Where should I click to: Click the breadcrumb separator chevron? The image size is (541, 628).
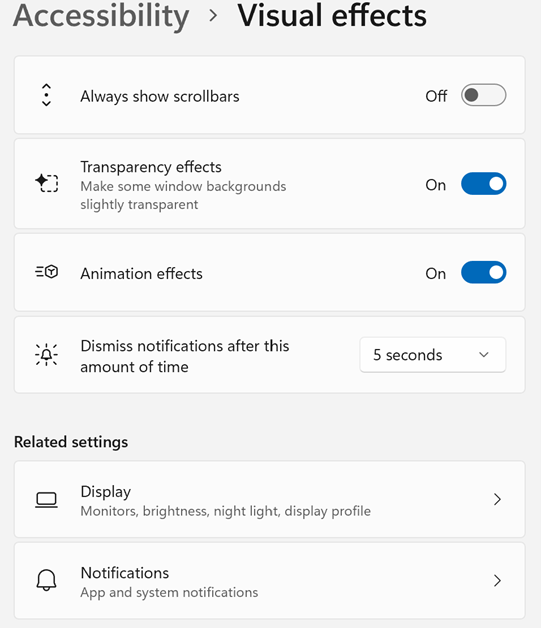point(213,16)
